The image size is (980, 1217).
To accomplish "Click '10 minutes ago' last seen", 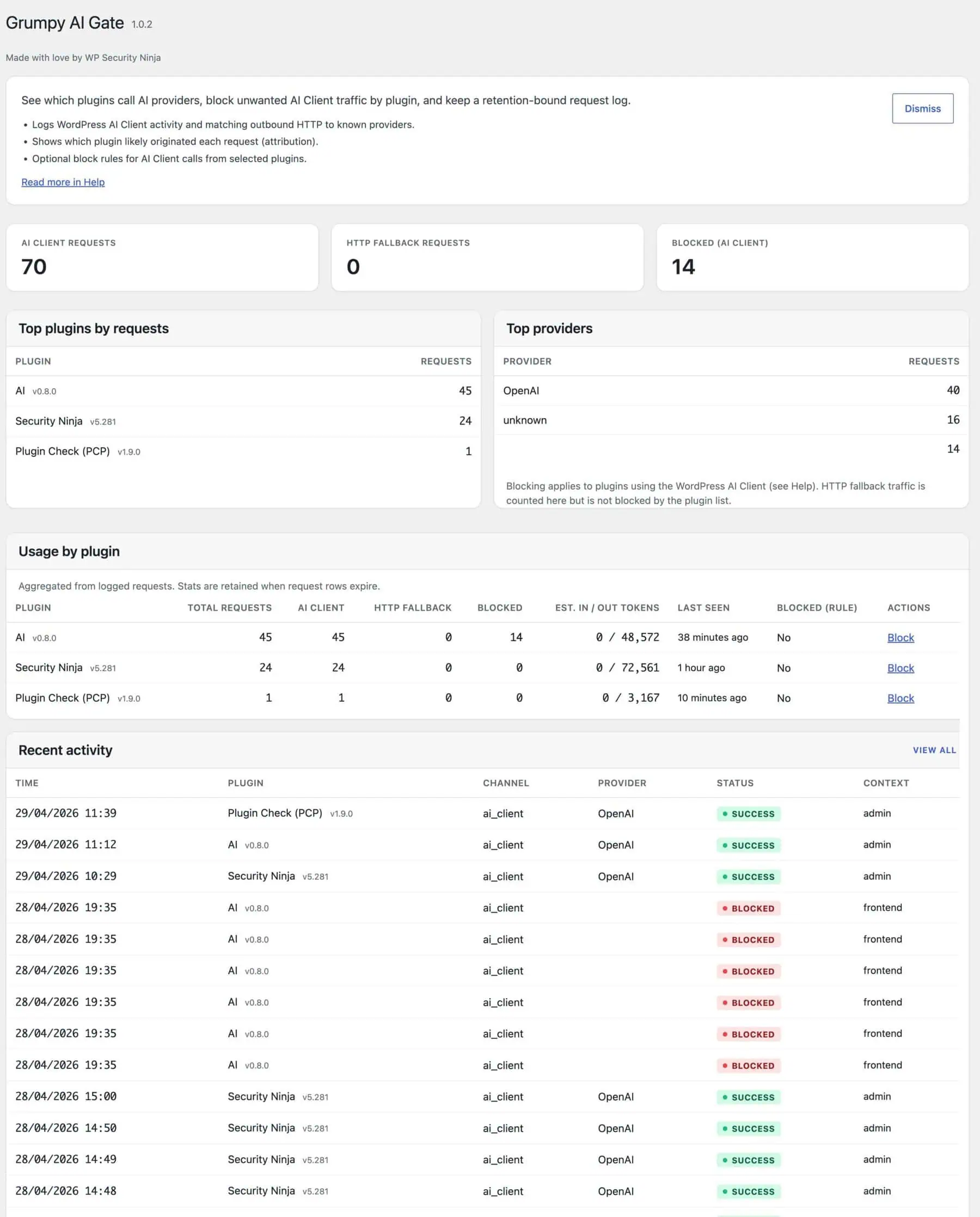I will 712,698.
